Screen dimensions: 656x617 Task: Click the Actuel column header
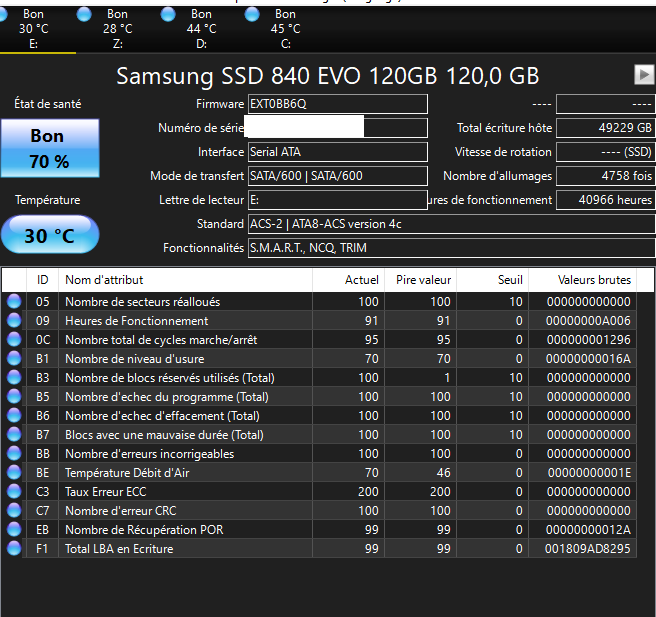click(x=348, y=279)
